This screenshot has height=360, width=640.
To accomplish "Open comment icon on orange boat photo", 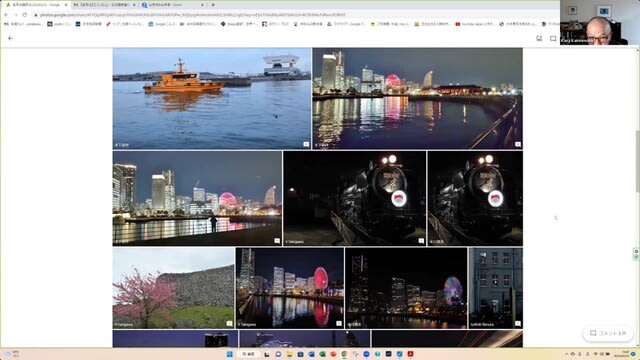I will (x=306, y=144).
